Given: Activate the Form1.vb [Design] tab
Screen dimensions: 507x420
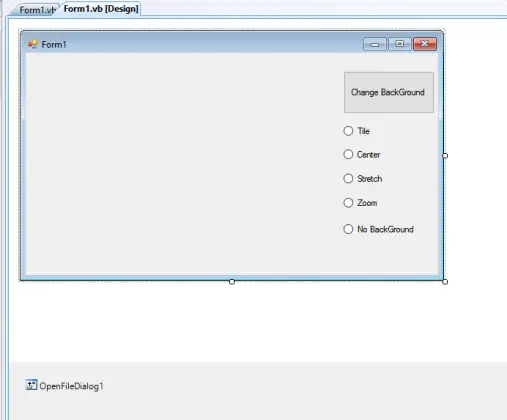Looking at the screenshot, I should pos(101,9).
